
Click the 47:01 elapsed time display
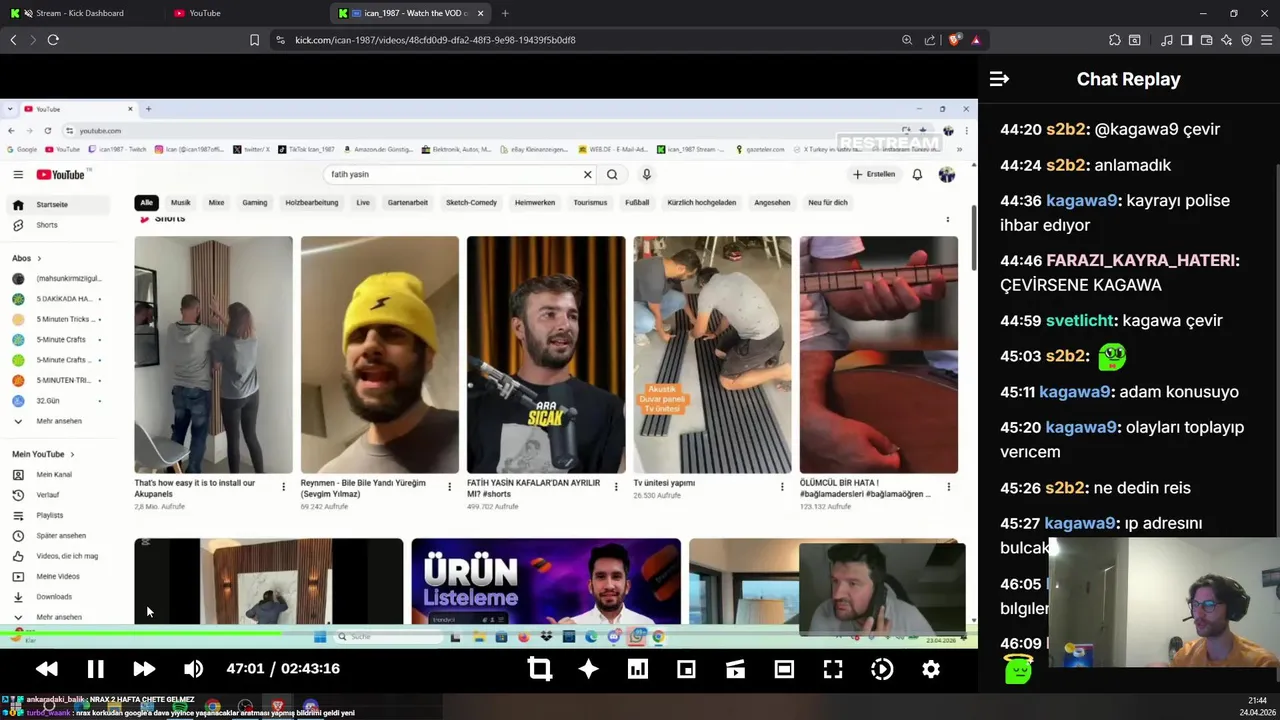click(x=245, y=669)
